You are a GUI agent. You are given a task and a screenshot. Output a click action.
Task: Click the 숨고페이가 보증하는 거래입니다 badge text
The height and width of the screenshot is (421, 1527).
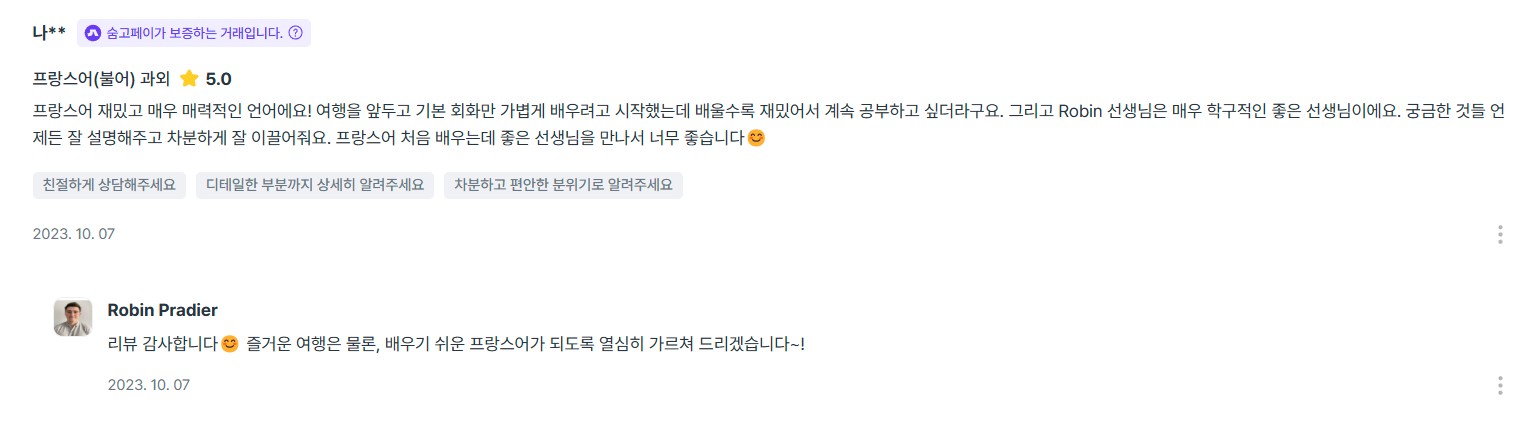coord(194,33)
